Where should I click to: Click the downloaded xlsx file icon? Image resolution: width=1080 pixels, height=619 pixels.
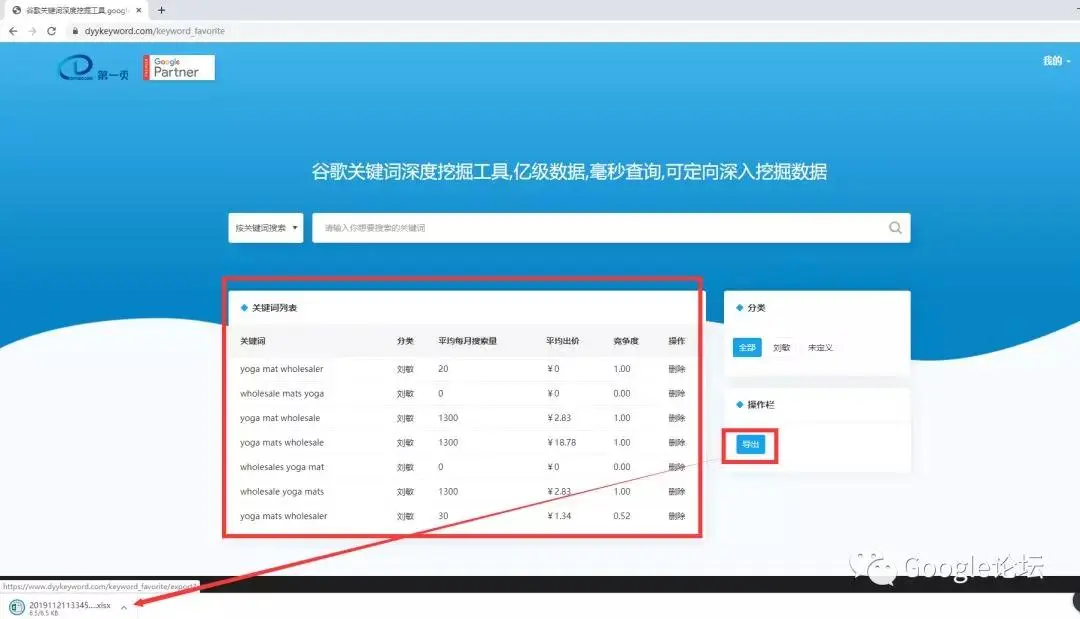coord(17,607)
